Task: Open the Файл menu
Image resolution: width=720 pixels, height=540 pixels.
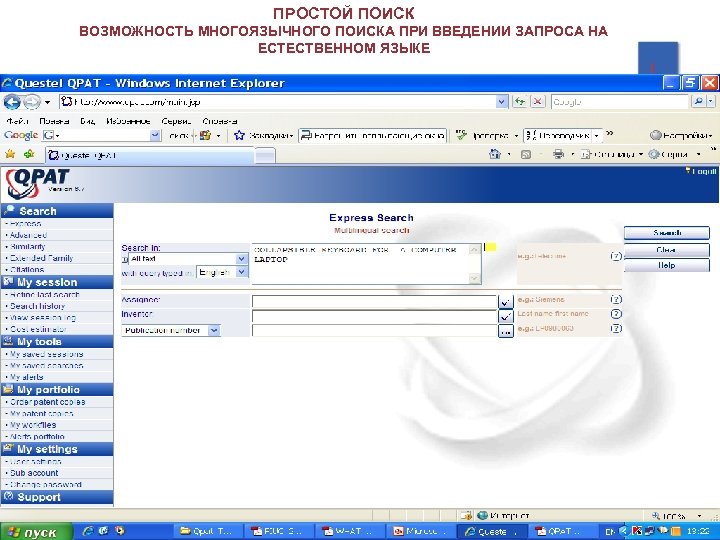Action: coord(17,121)
